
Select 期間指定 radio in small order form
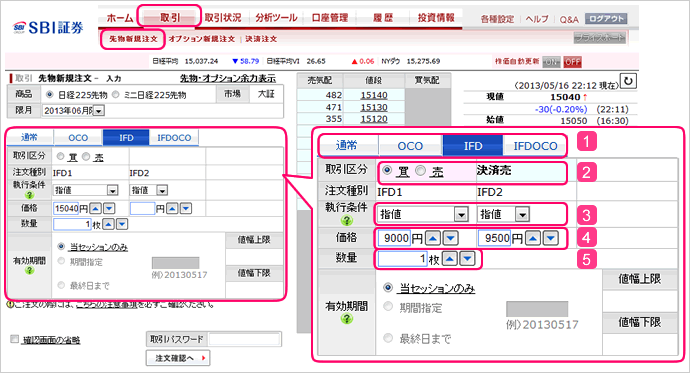coord(61,261)
